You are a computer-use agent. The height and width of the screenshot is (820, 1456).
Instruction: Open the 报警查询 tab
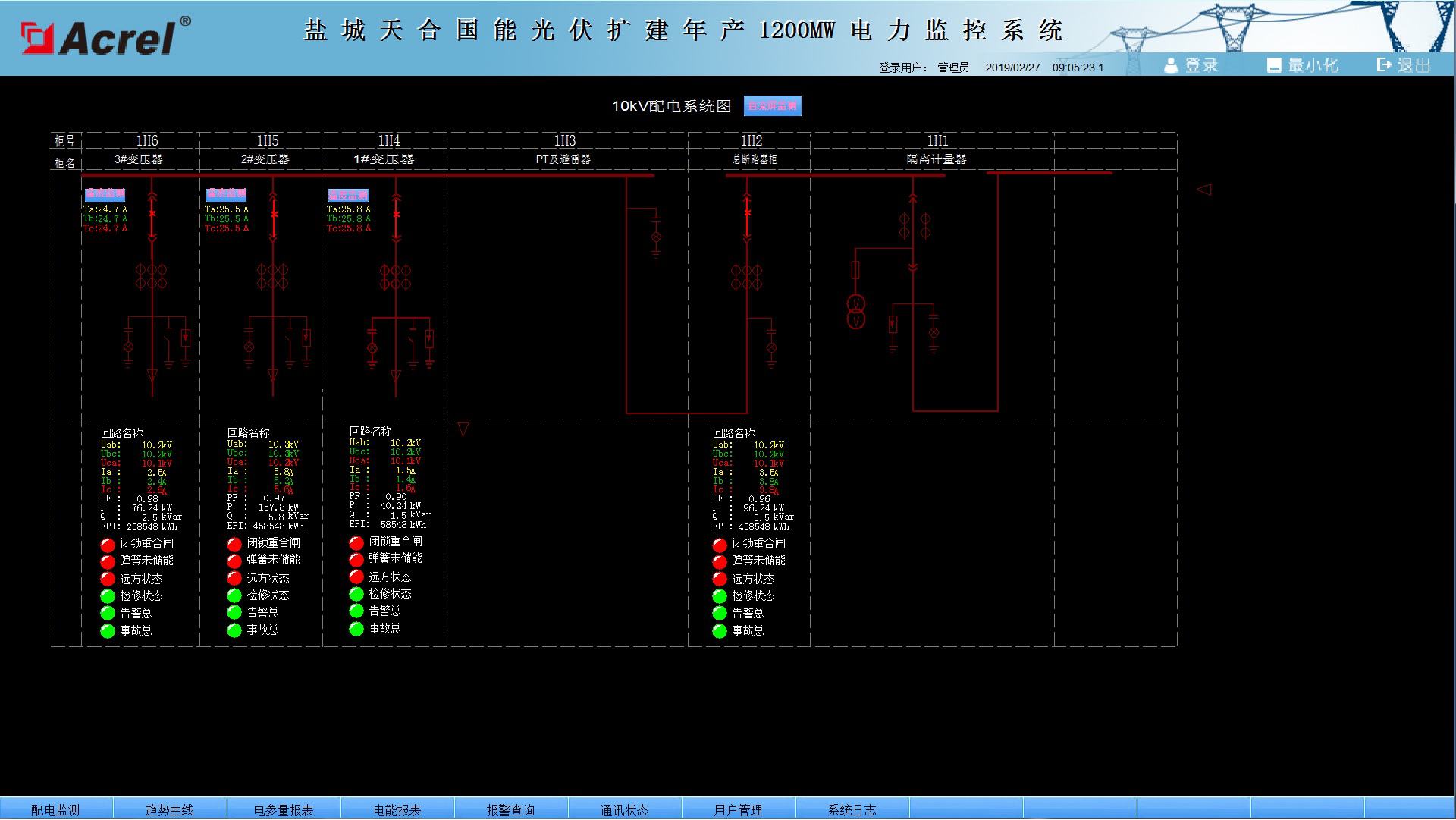pyautogui.click(x=511, y=809)
